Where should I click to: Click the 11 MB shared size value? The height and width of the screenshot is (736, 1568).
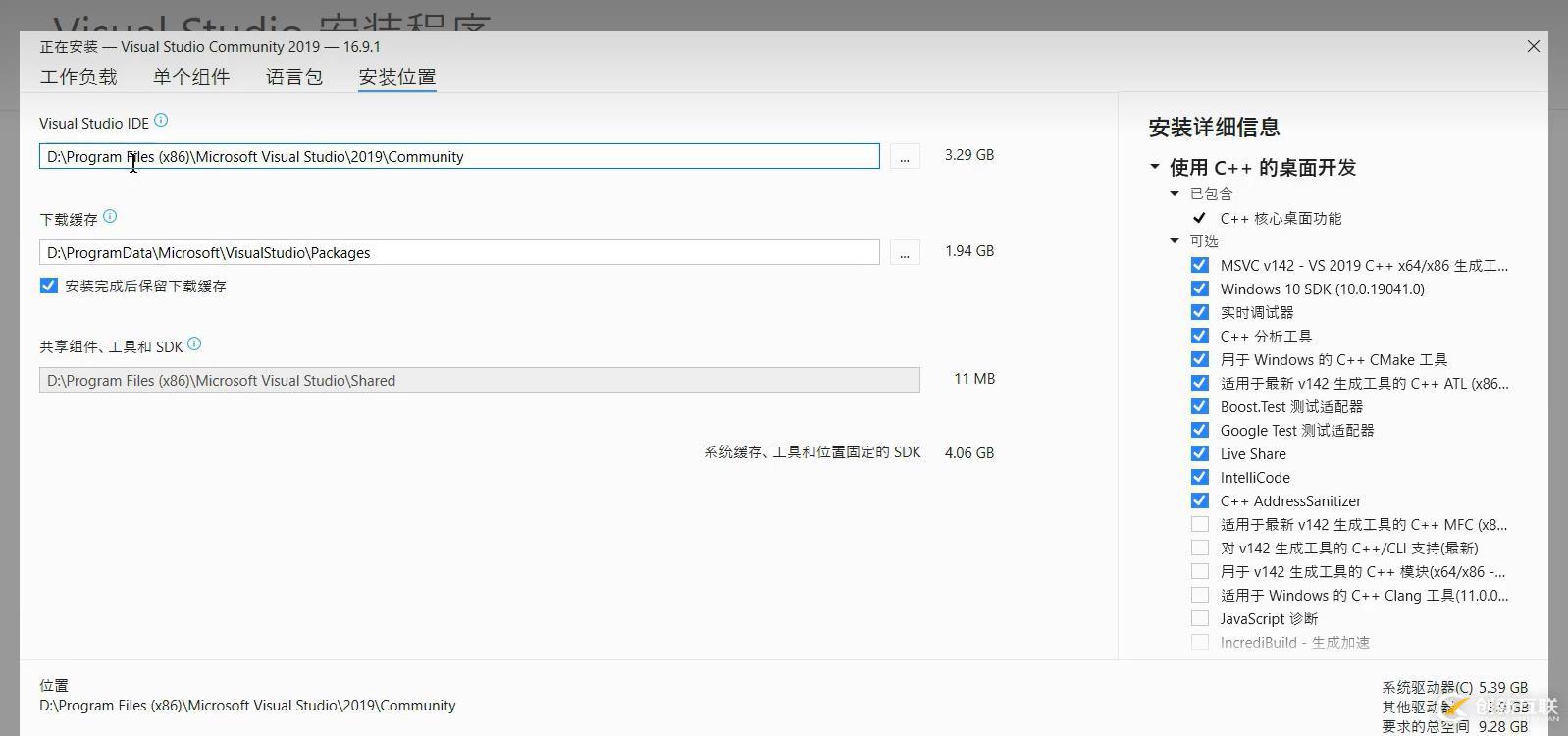pos(974,379)
